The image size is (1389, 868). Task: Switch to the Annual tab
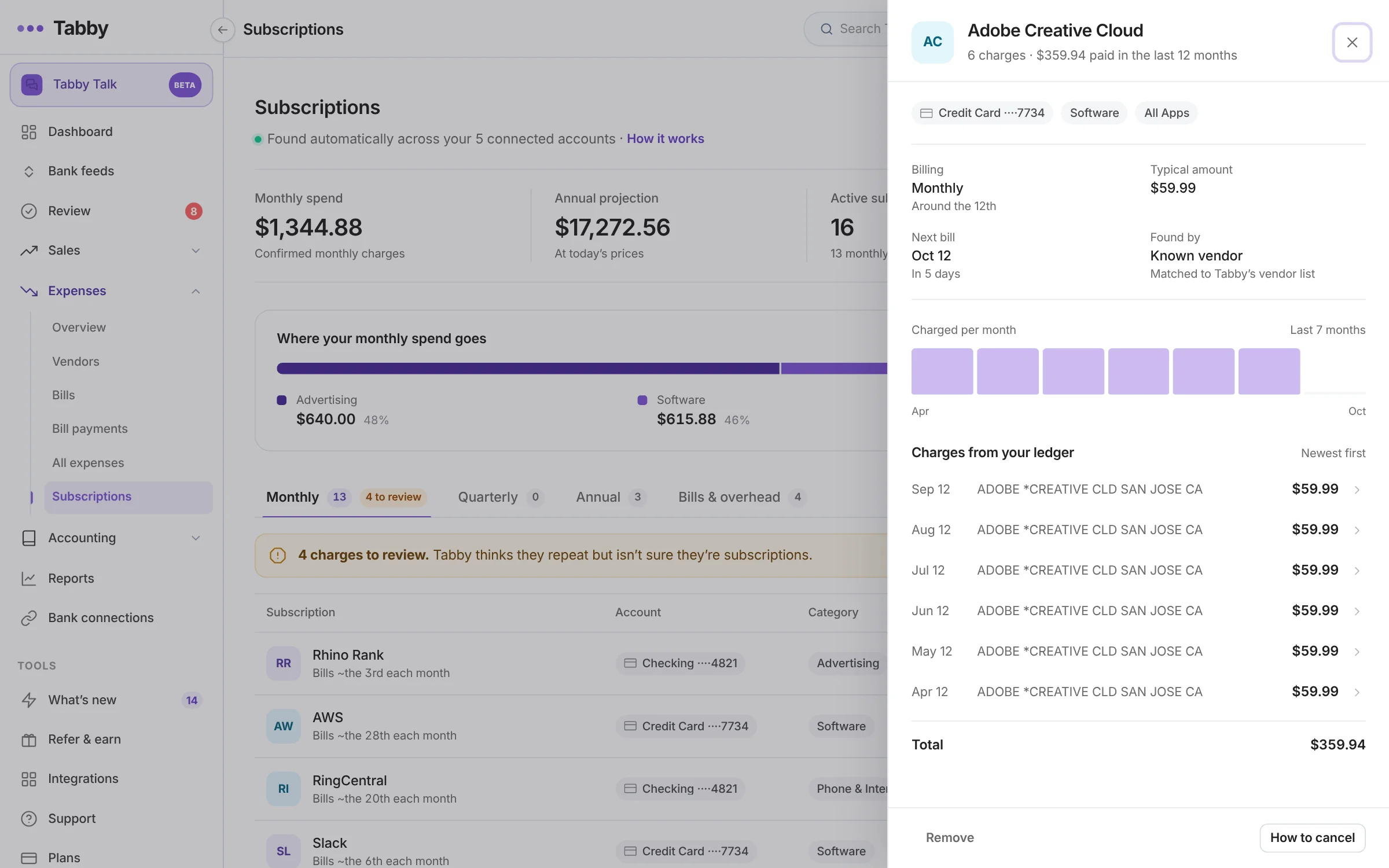point(611,497)
